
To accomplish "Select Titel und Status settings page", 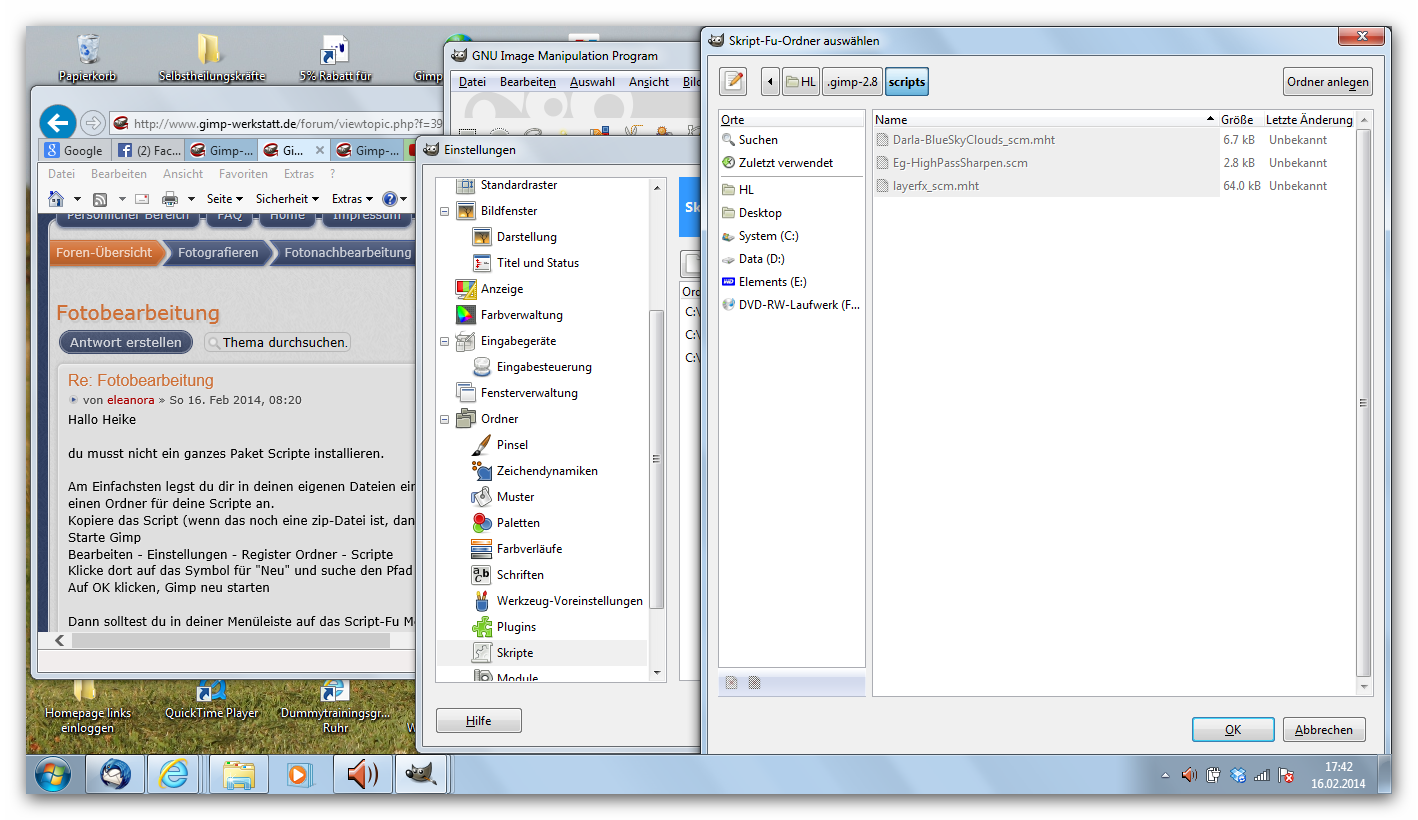I will (537, 263).
